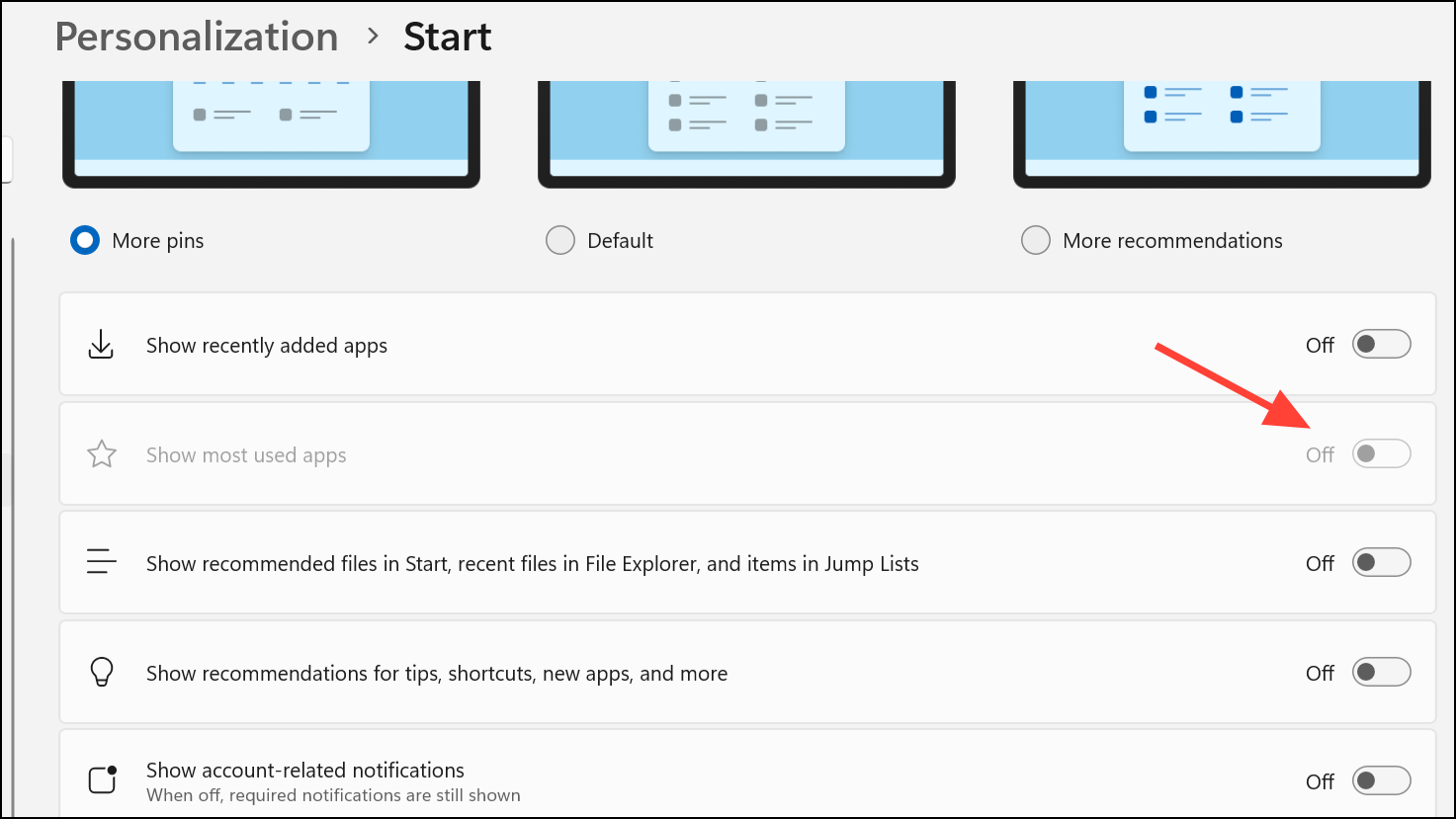Select the Default layout radio button
This screenshot has height=819, width=1456.
(560, 240)
